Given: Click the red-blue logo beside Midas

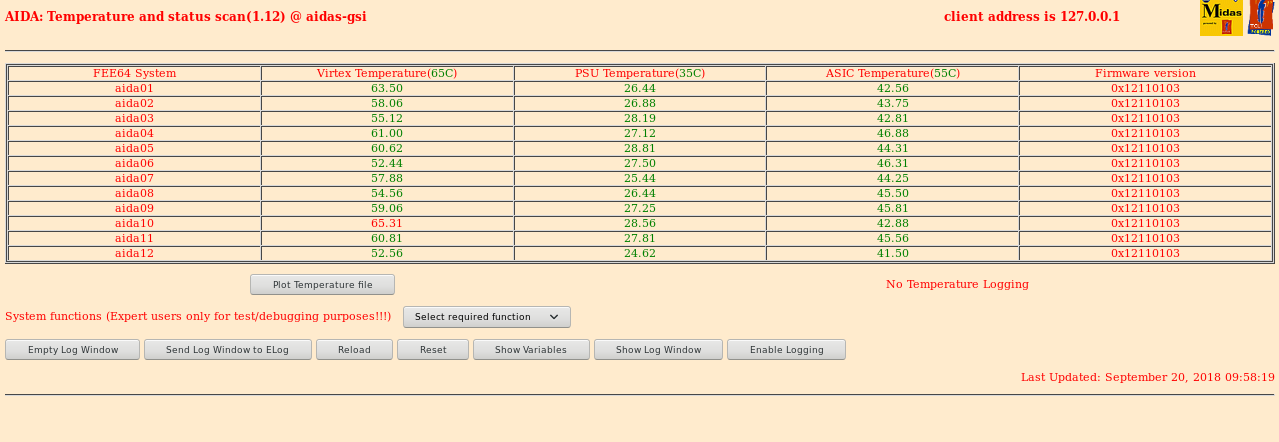Looking at the screenshot, I should [x=1260, y=18].
